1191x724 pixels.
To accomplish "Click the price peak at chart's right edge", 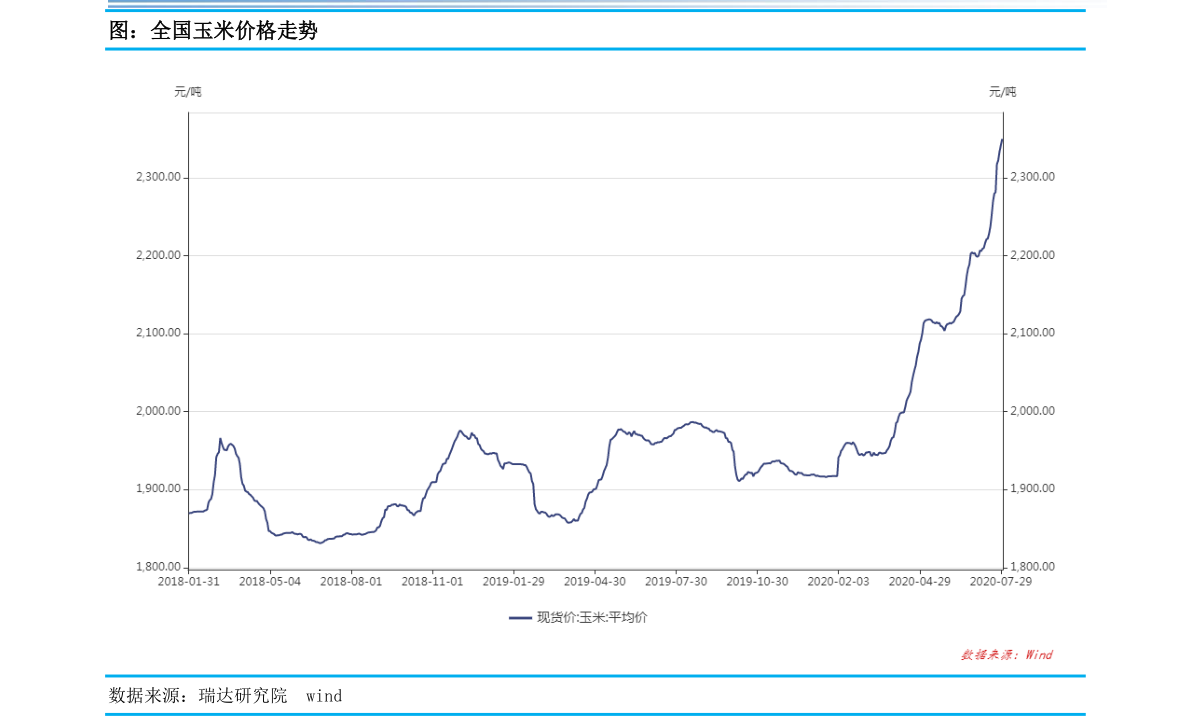I will click(x=1002, y=141).
